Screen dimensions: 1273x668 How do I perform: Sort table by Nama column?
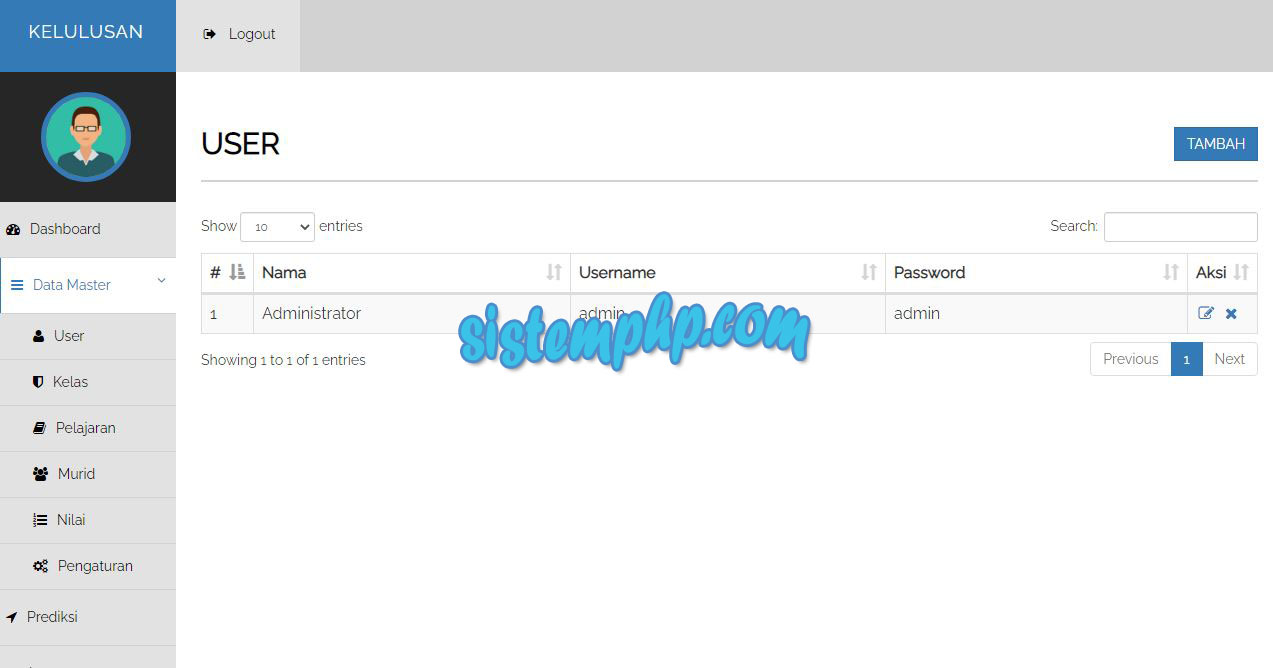pos(411,272)
